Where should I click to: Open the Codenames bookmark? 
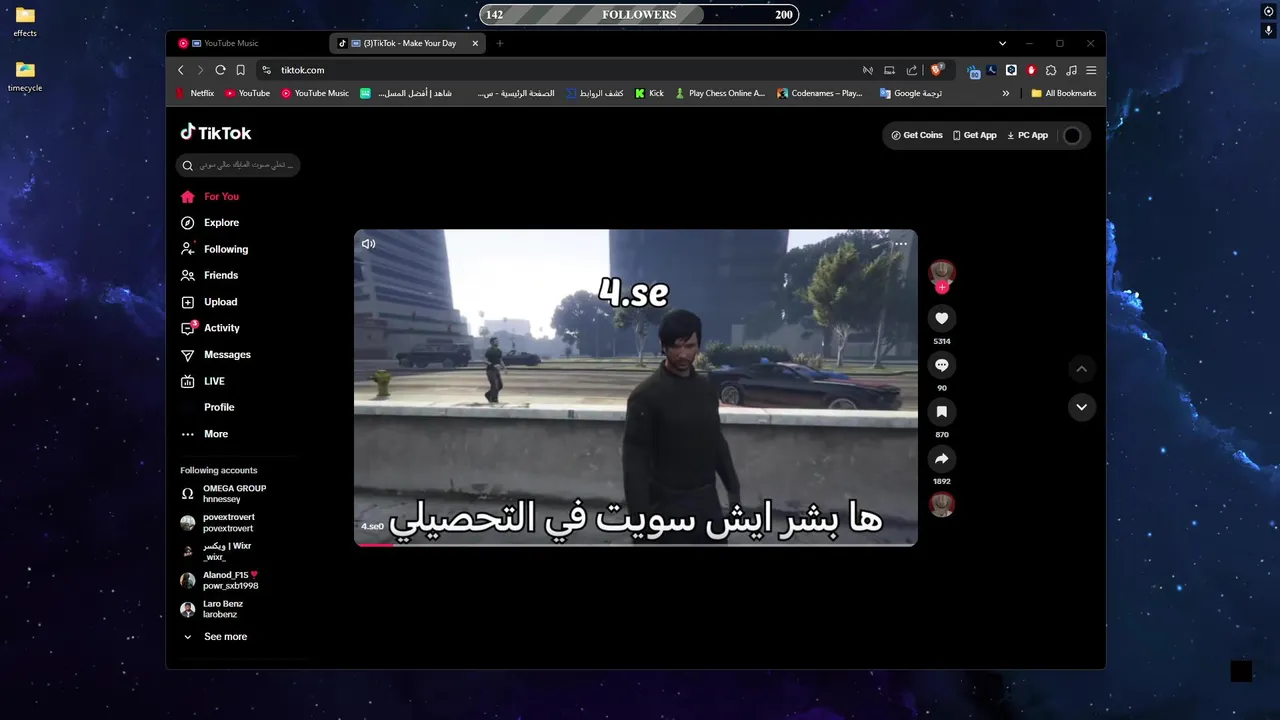tap(820, 93)
